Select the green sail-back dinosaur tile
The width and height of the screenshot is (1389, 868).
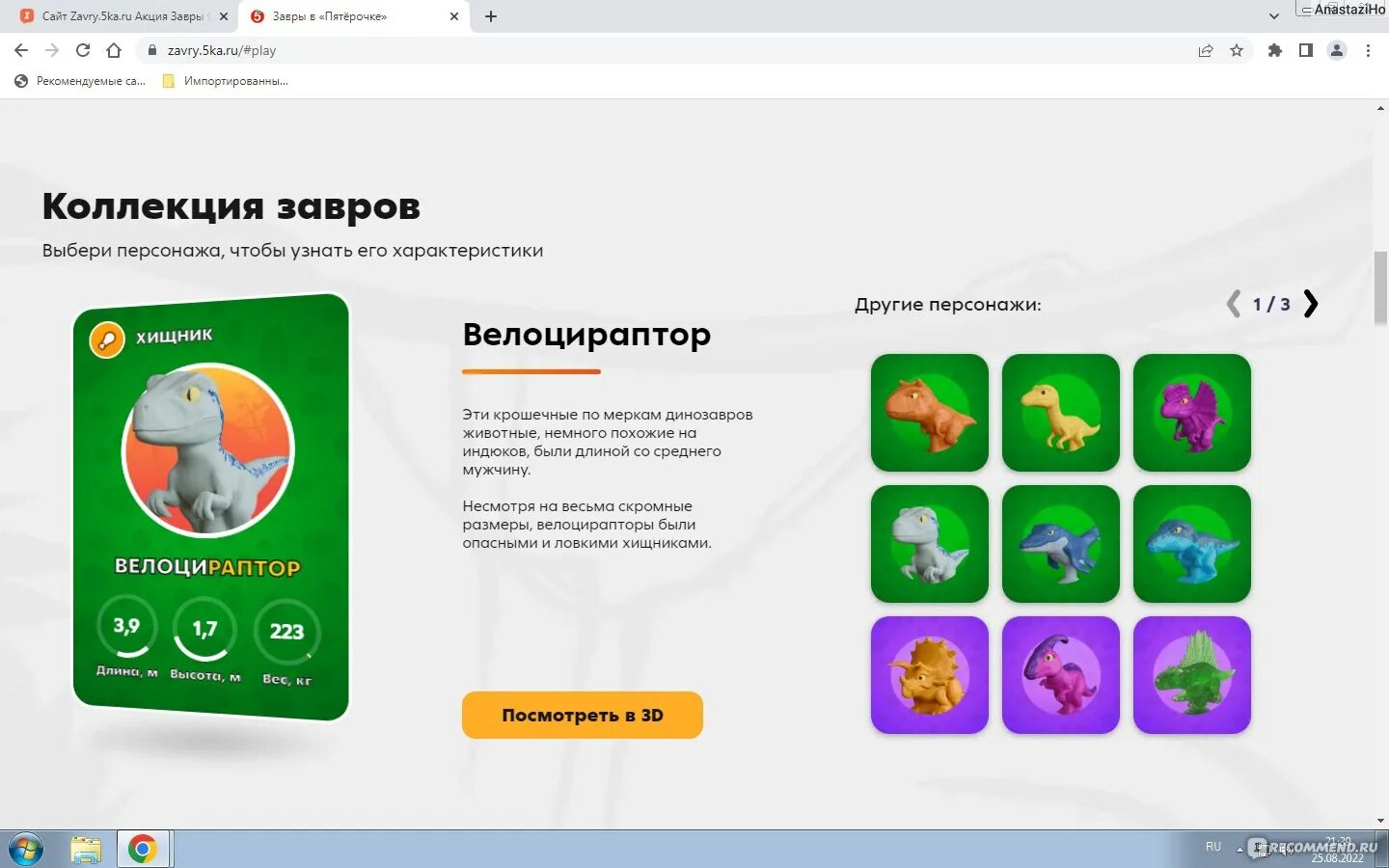[1192, 675]
